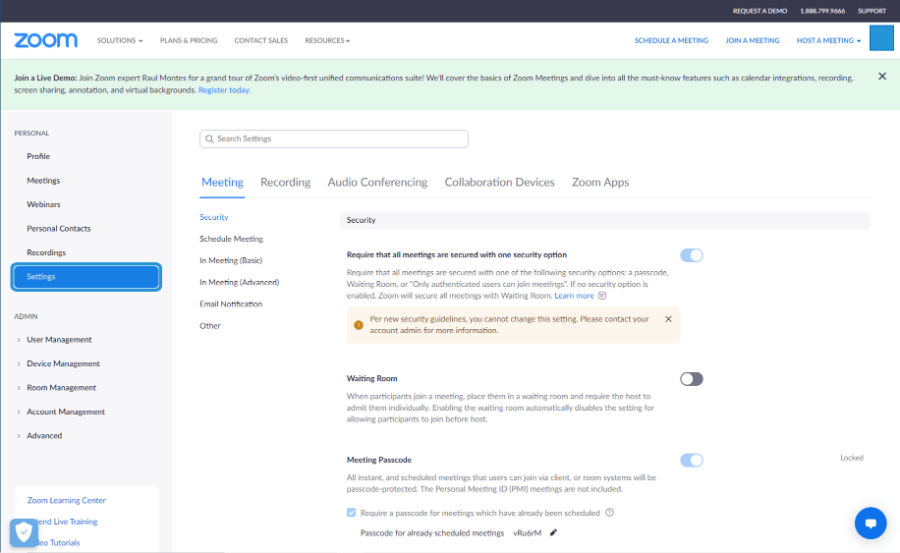
Task: Click into the Search Settings field
Action: pyautogui.click(x=334, y=138)
